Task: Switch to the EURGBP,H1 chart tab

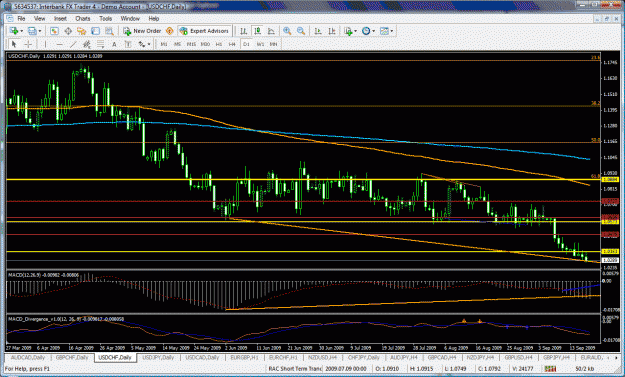Action: [244, 357]
